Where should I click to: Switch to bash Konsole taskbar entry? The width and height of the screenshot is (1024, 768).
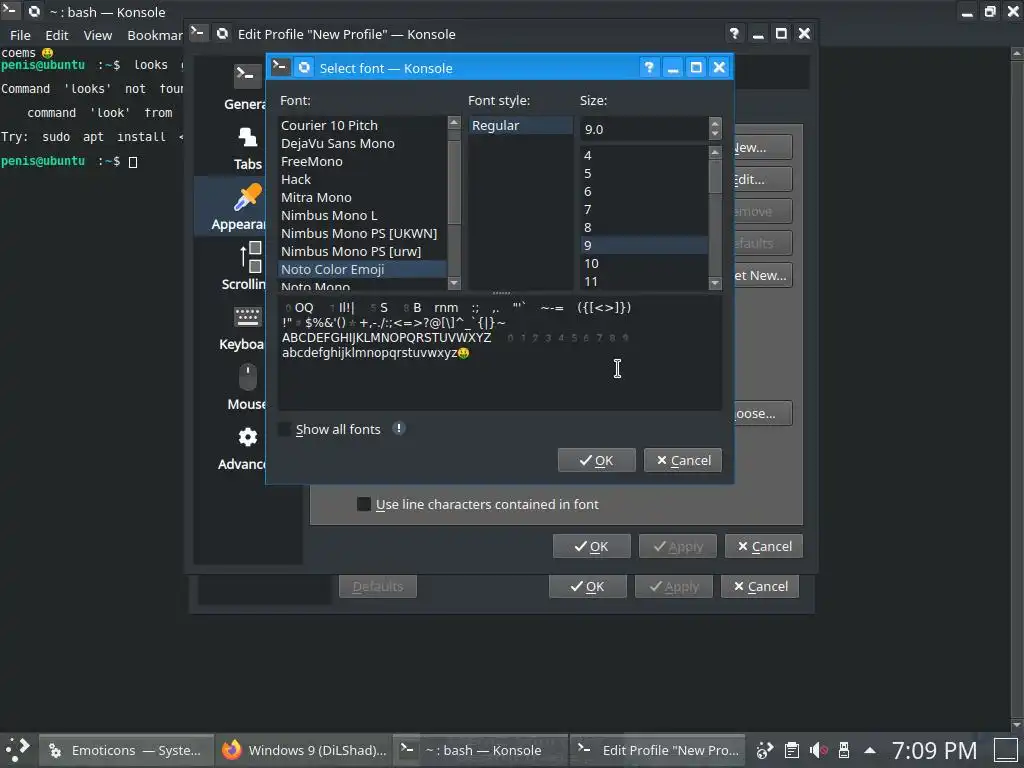click(481, 750)
